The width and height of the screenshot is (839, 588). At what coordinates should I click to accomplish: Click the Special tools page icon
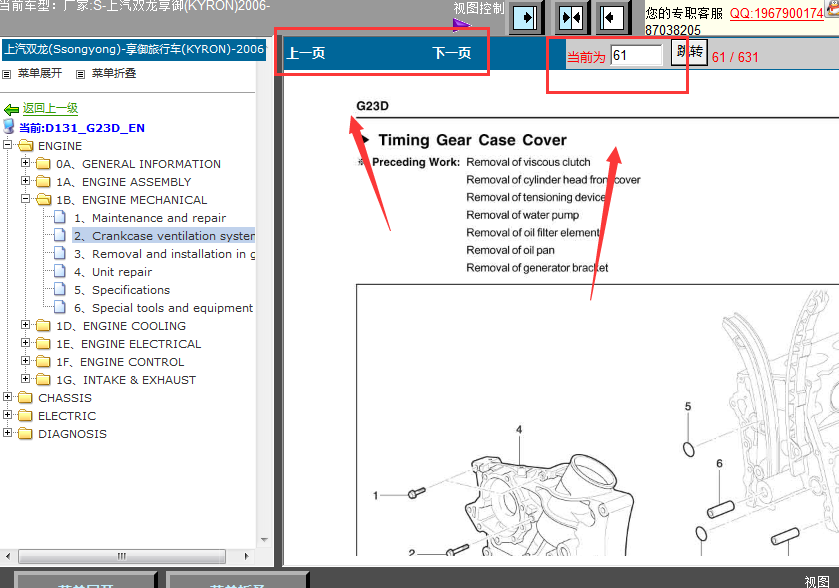pos(60,307)
